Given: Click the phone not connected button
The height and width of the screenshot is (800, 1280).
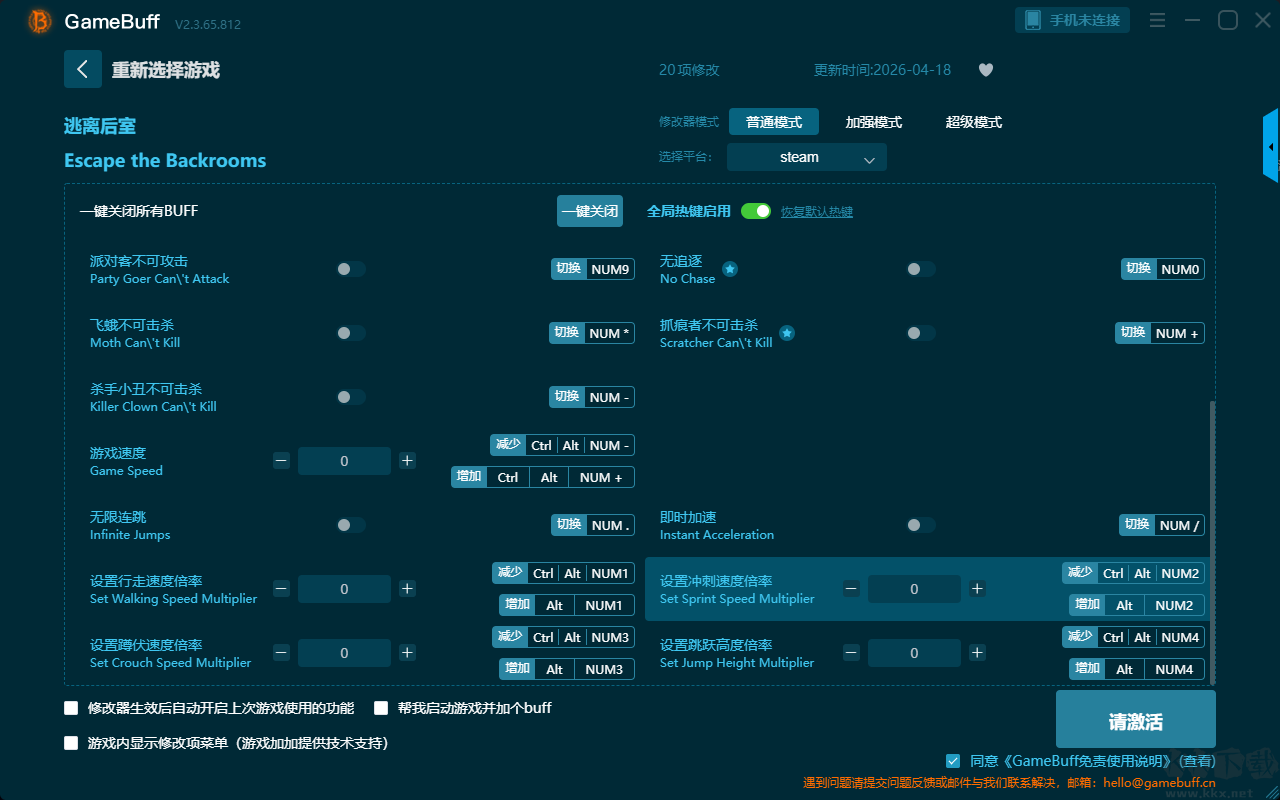Looking at the screenshot, I should (1073, 20).
